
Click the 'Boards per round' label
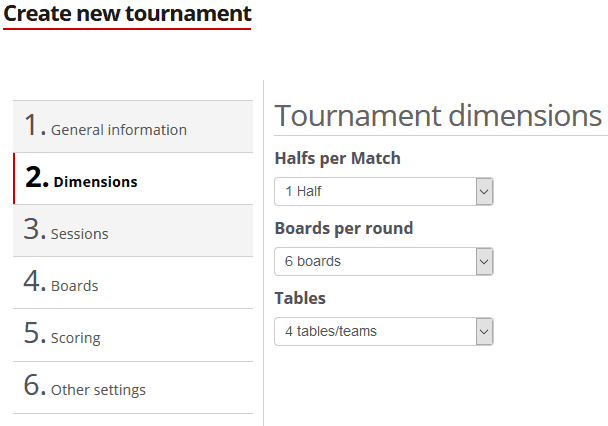(x=344, y=228)
